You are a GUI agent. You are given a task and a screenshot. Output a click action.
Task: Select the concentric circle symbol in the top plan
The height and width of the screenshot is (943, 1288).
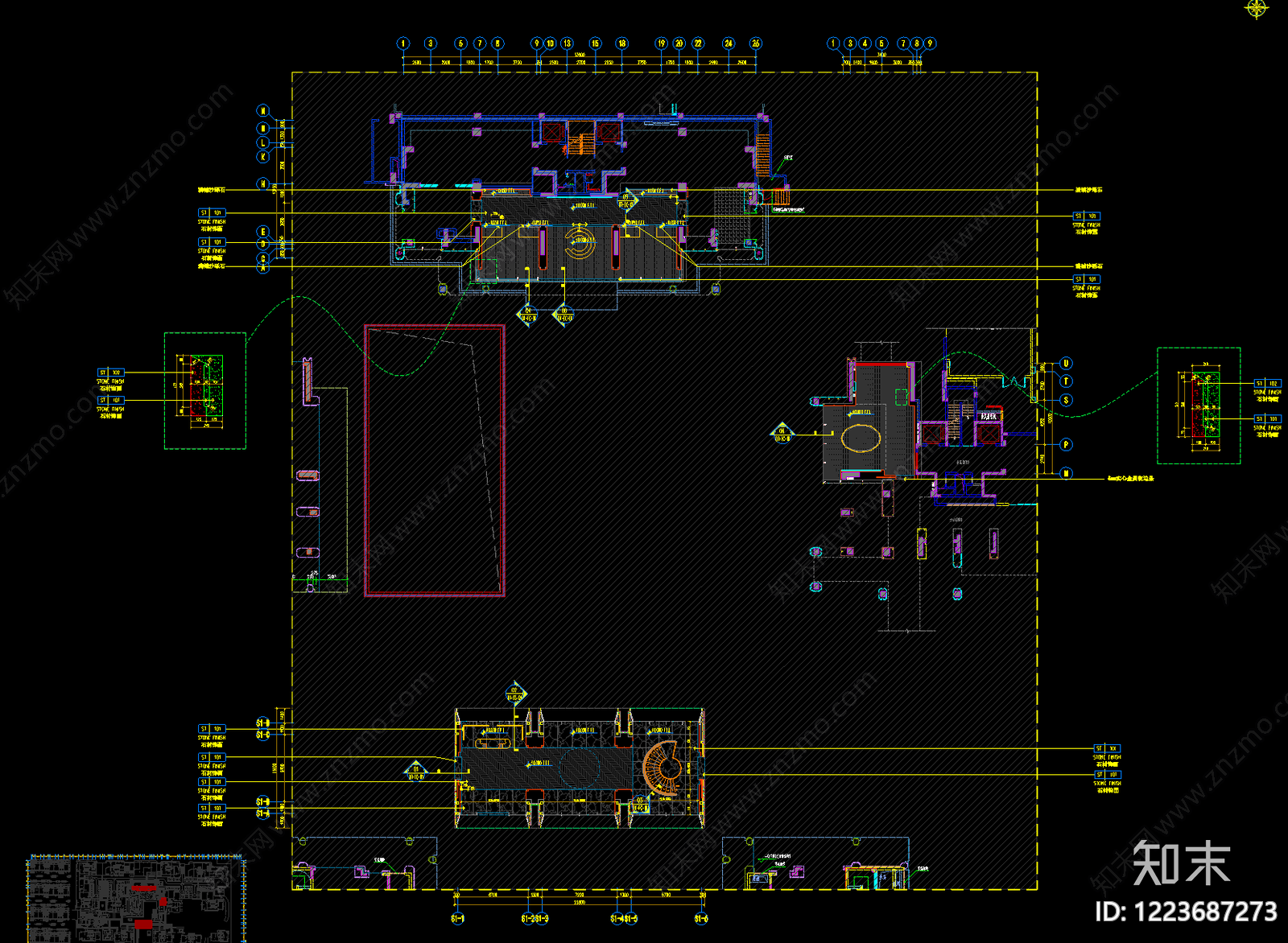(x=580, y=241)
